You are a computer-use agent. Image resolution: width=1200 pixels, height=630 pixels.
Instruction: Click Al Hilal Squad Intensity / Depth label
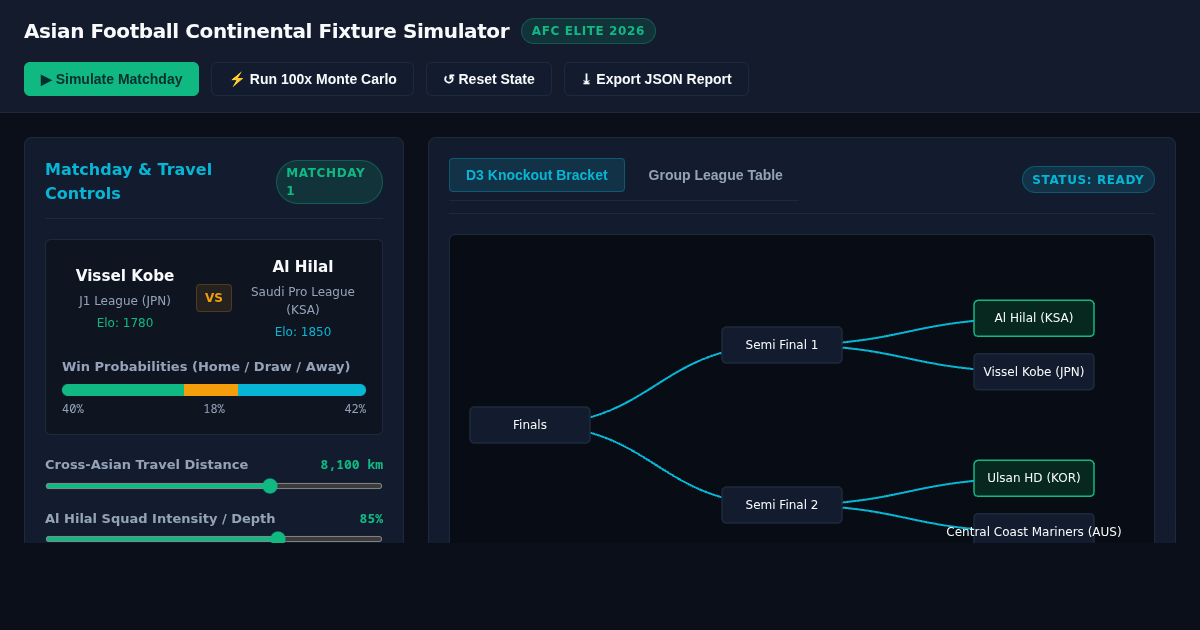pos(160,519)
